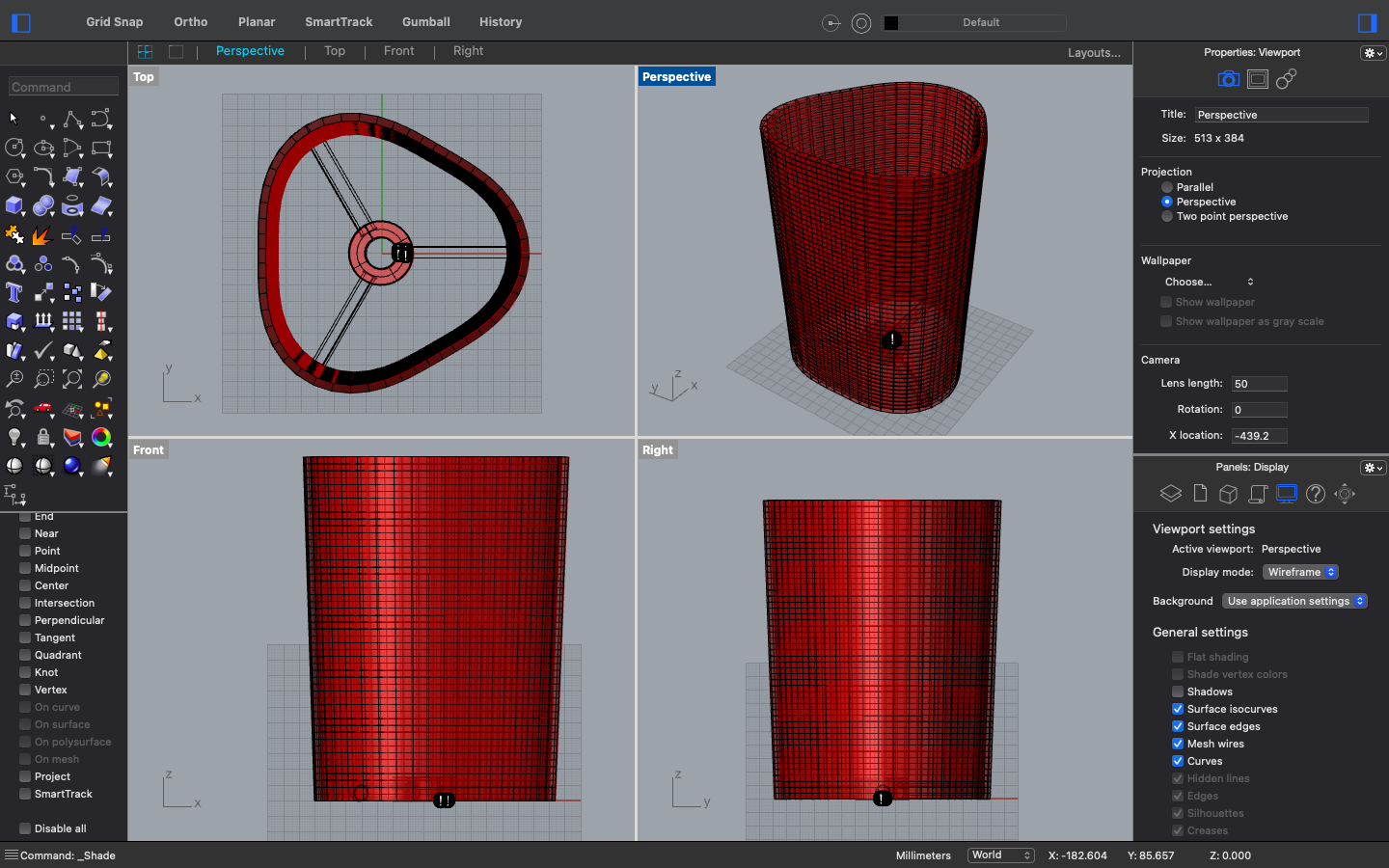Toggle History recording
The image size is (1389, 868).
501,22
